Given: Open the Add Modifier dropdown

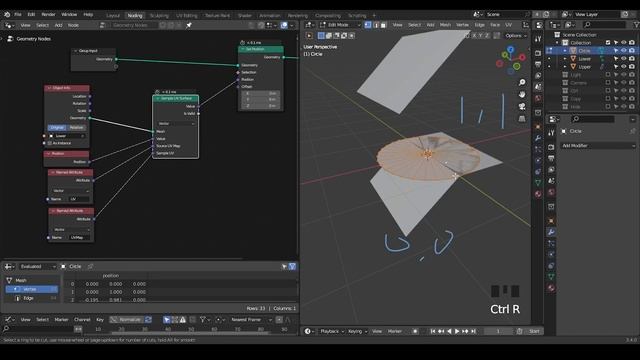Looking at the screenshot, I should pos(598,146).
